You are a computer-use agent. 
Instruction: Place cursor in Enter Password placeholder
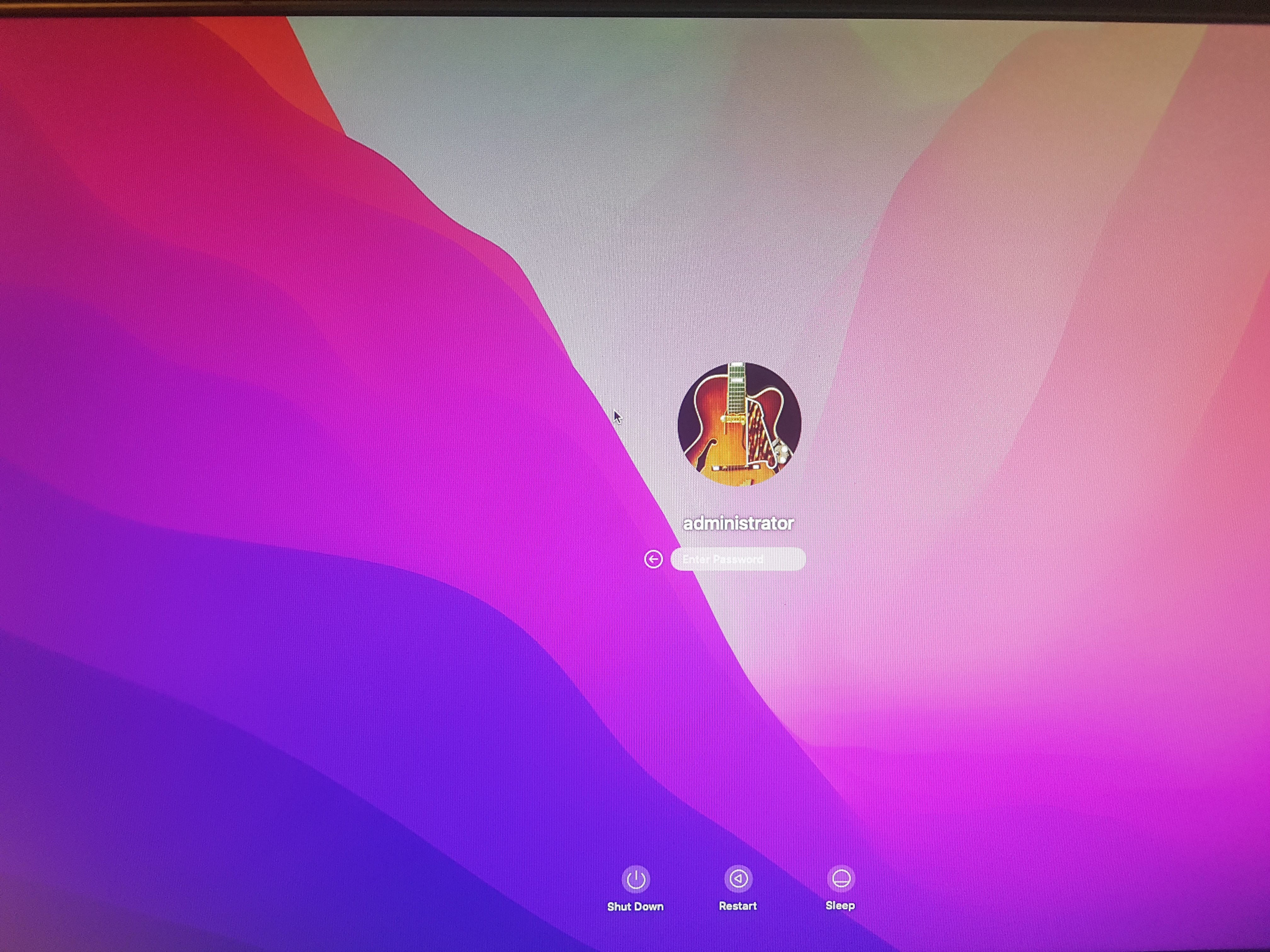(x=724, y=559)
